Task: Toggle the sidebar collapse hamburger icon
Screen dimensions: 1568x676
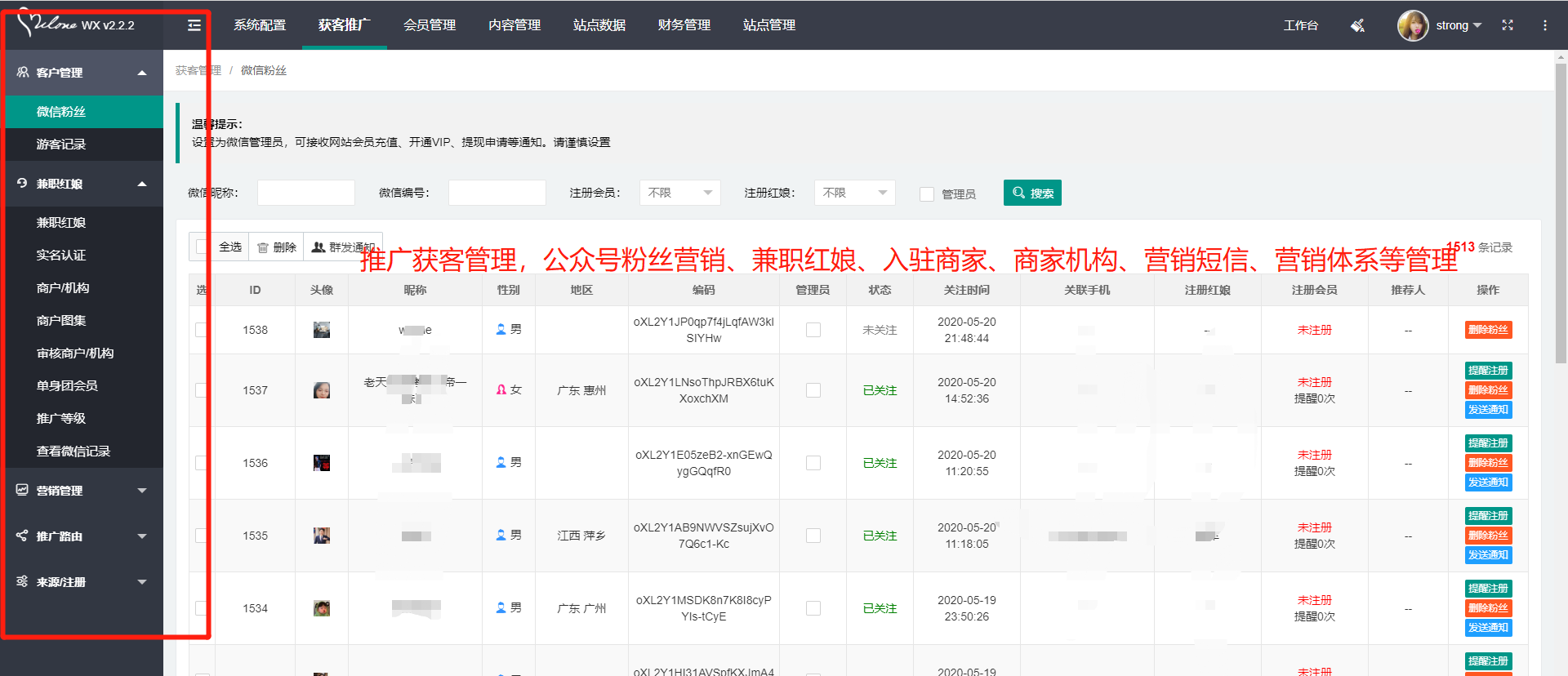Action: 194,25
